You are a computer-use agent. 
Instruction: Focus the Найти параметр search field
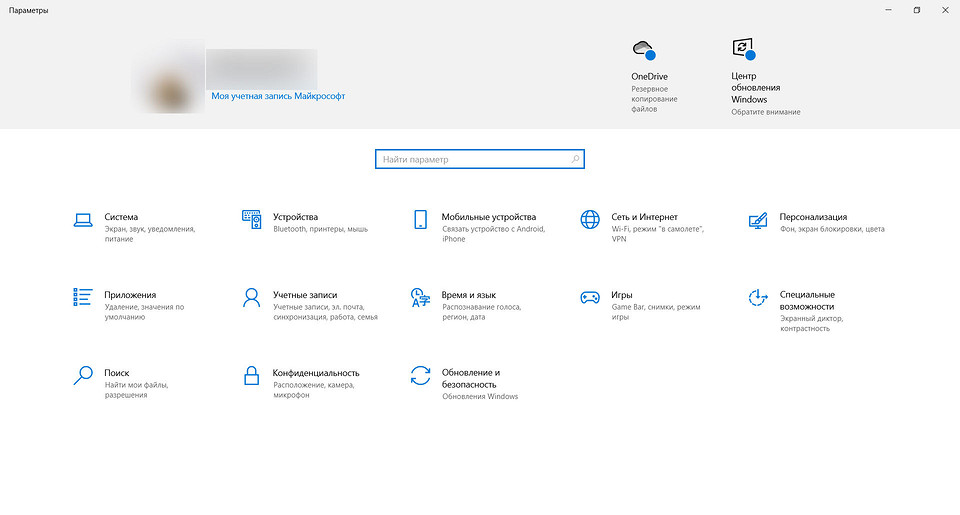coord(480,159)
